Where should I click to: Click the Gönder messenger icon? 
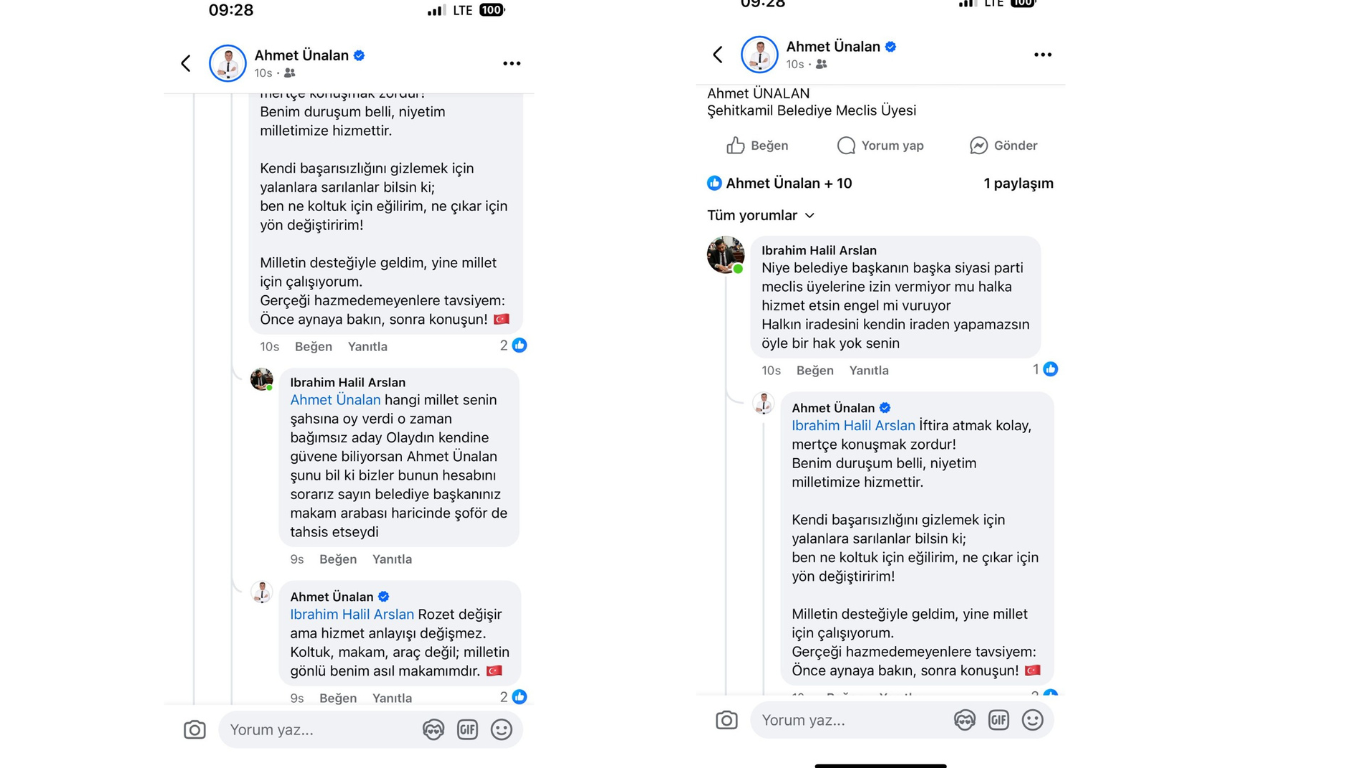pyautogui.click(x=979, y=146)
